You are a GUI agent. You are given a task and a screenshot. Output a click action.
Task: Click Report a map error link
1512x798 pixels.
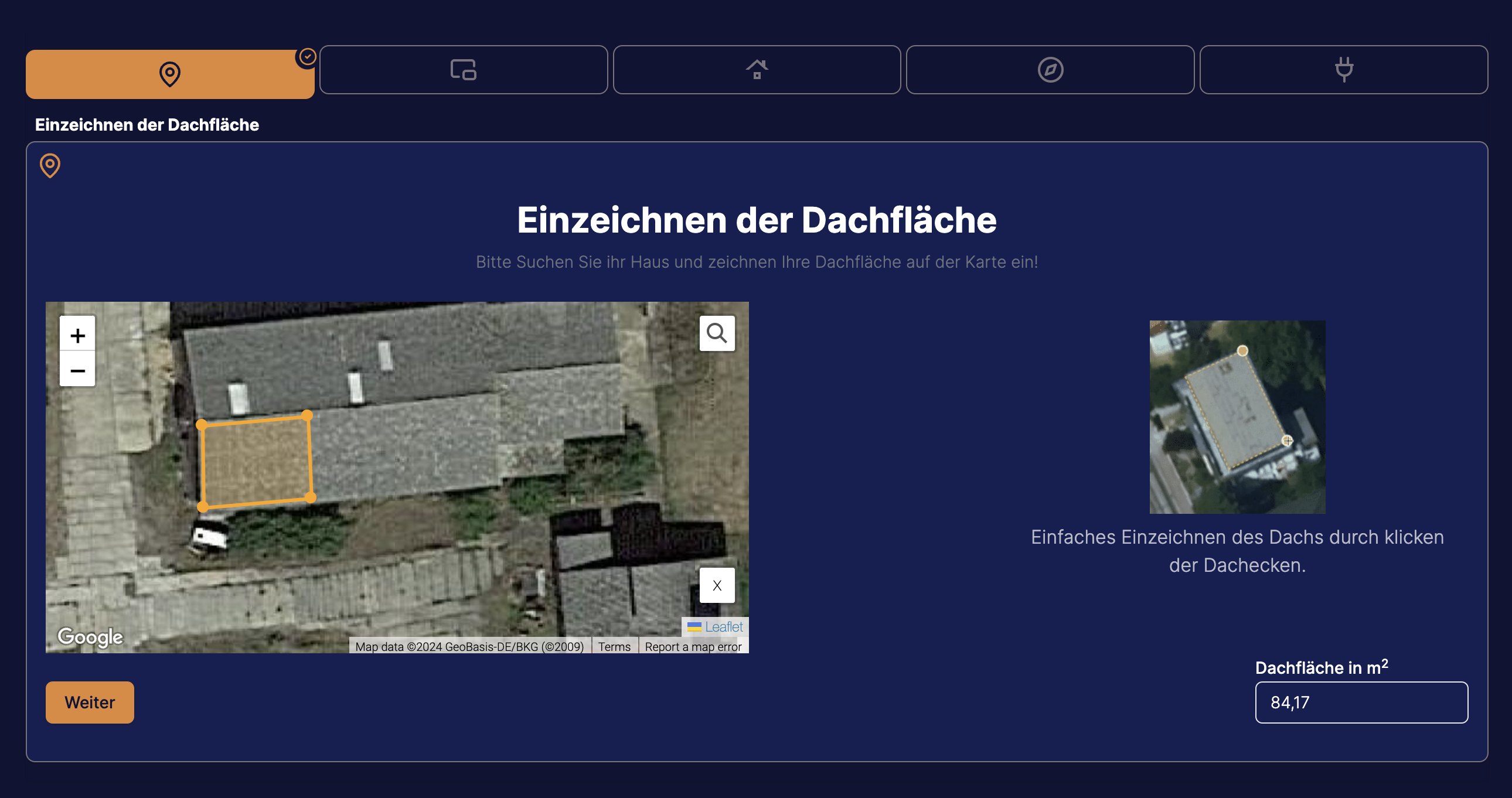[x=693, y=647]
